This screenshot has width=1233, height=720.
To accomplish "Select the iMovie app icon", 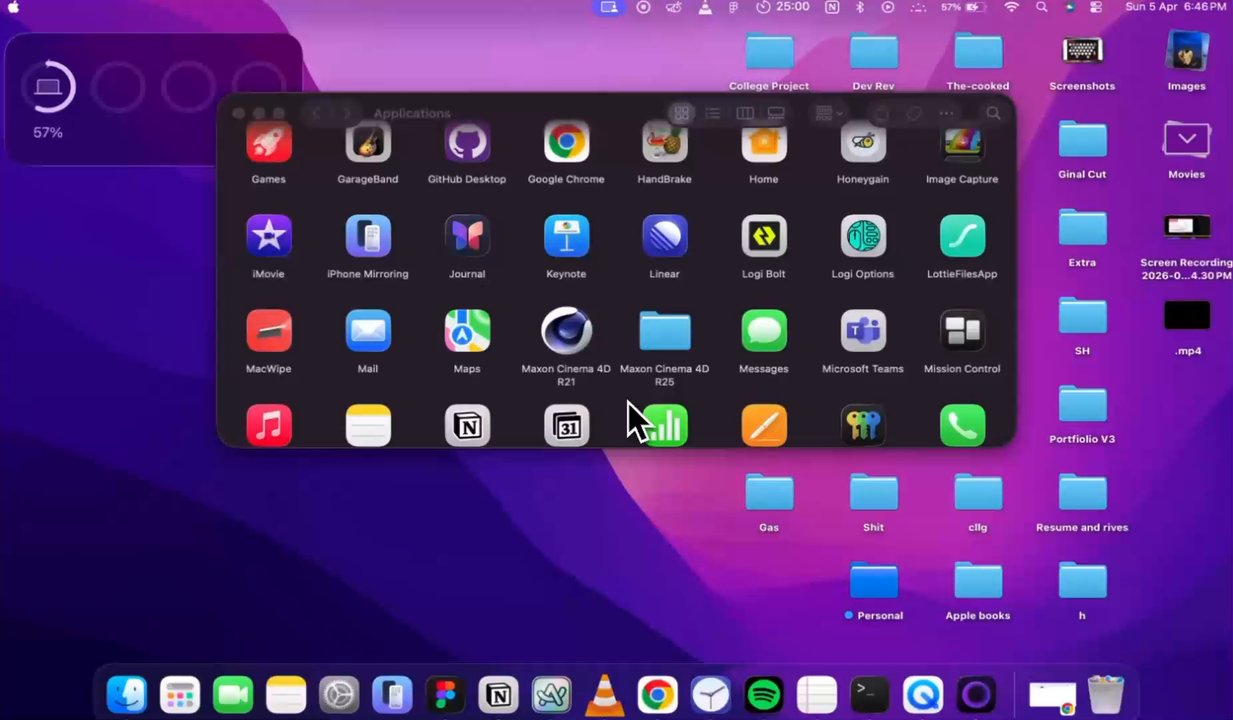I will click(x=269, y=237).
